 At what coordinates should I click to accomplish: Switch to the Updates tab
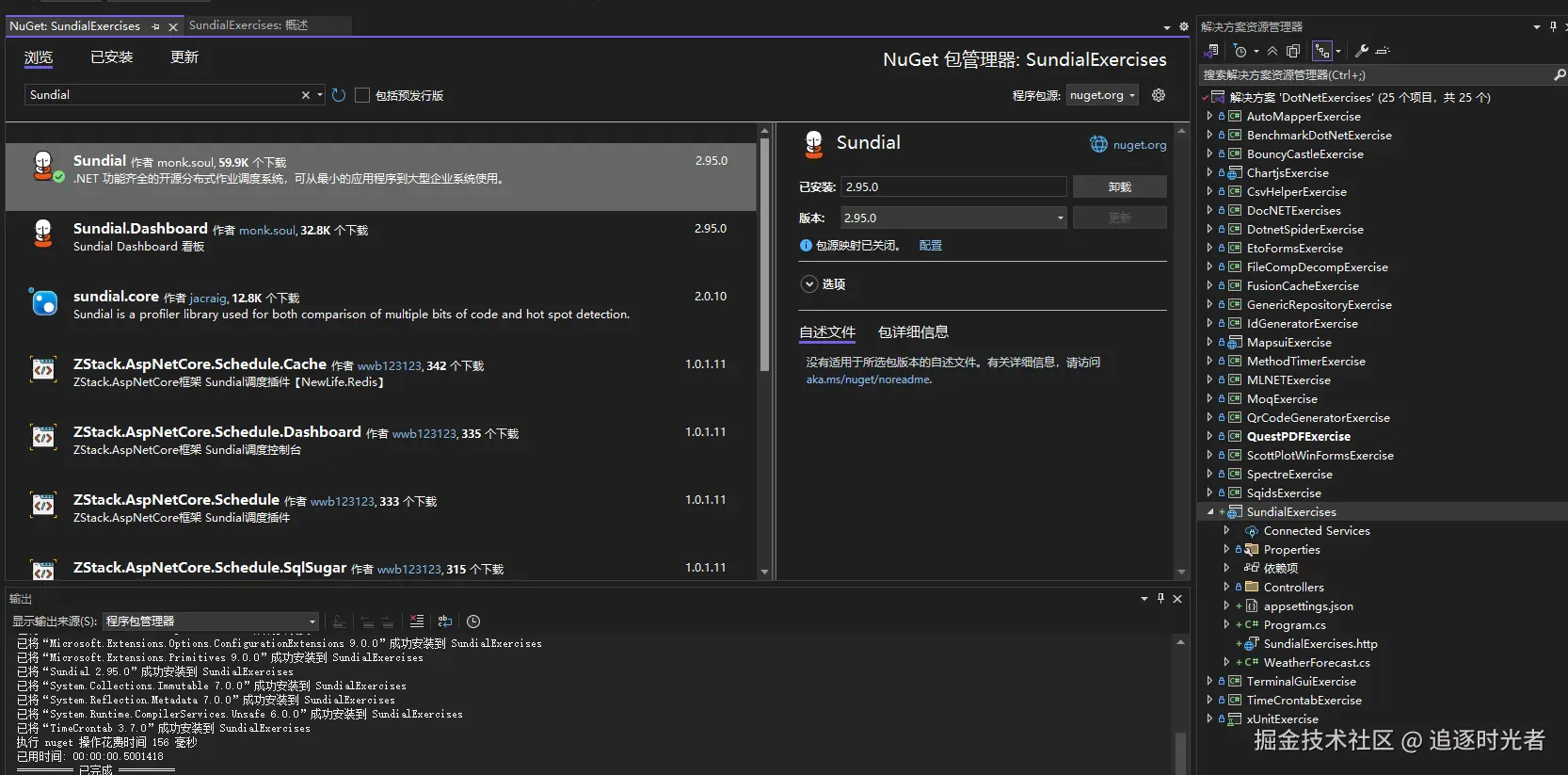[x=184, y=57]
